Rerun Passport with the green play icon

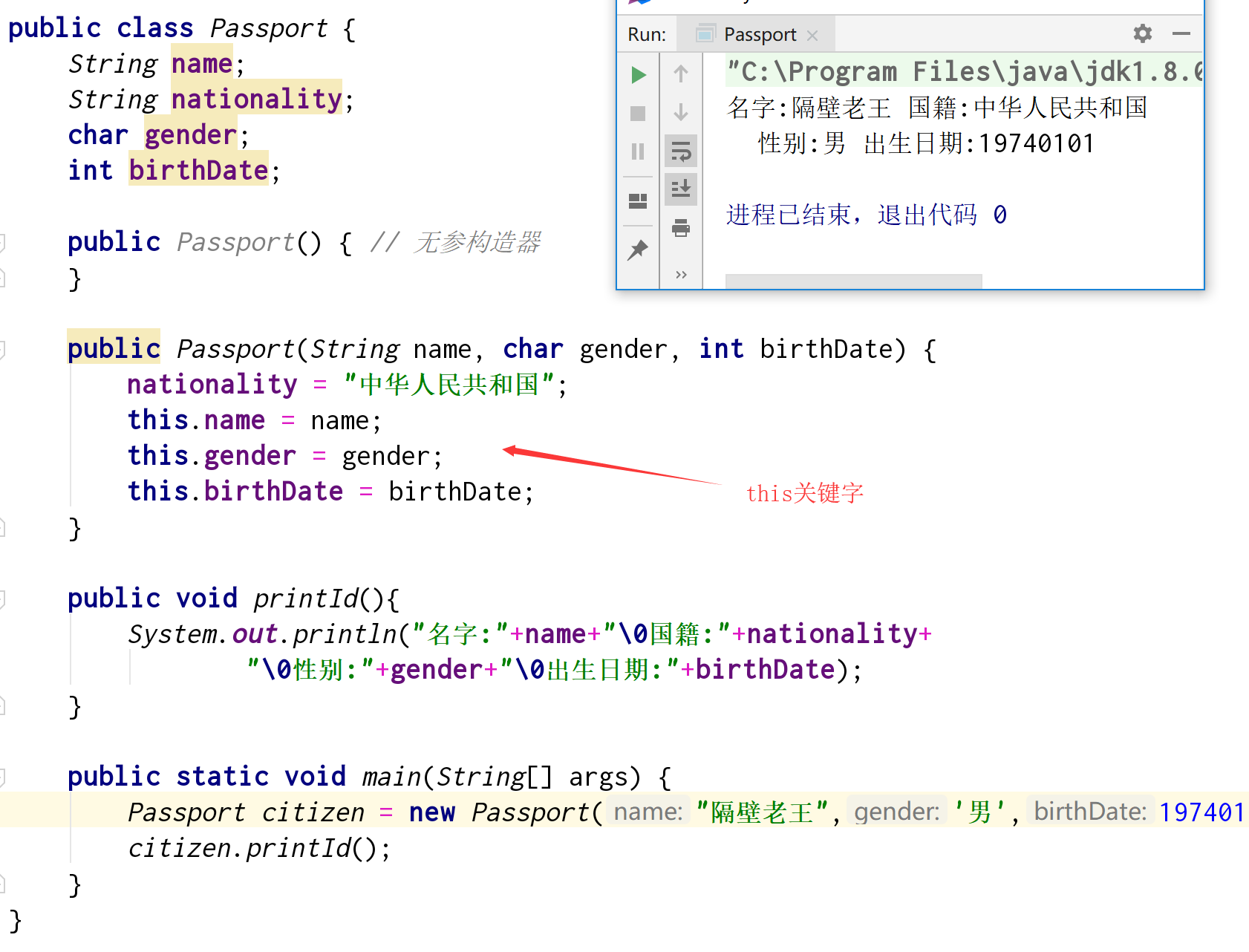point(638,75)
